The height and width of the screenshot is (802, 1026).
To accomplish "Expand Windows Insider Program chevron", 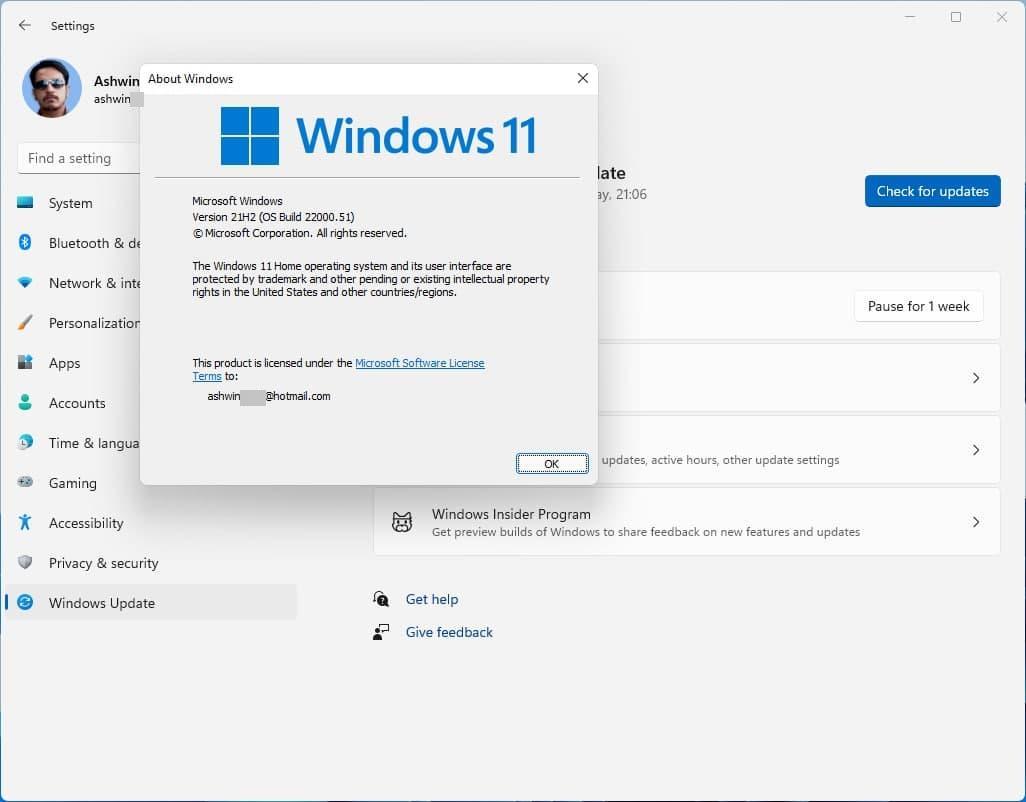I will [x=976, y=522].
